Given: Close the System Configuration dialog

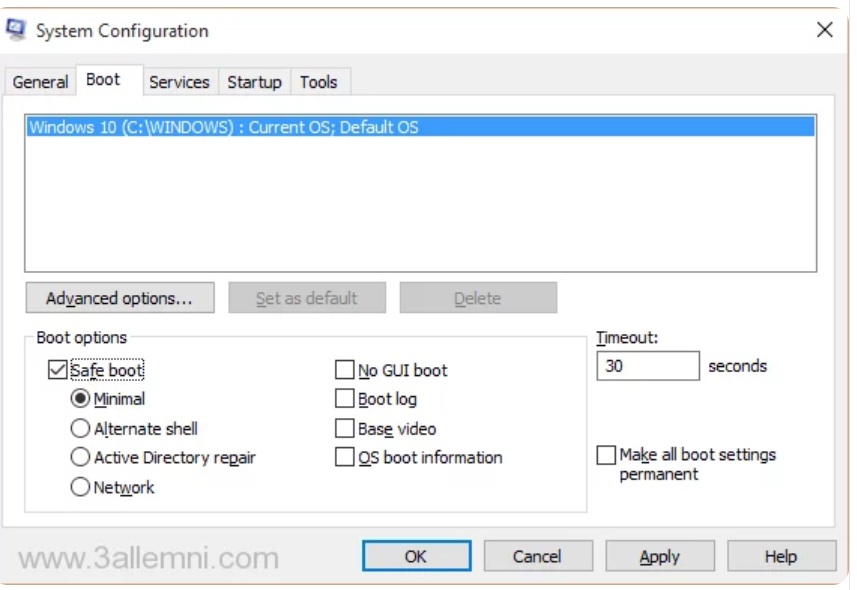Looking at the screenshot, I should tap(824, 30).
